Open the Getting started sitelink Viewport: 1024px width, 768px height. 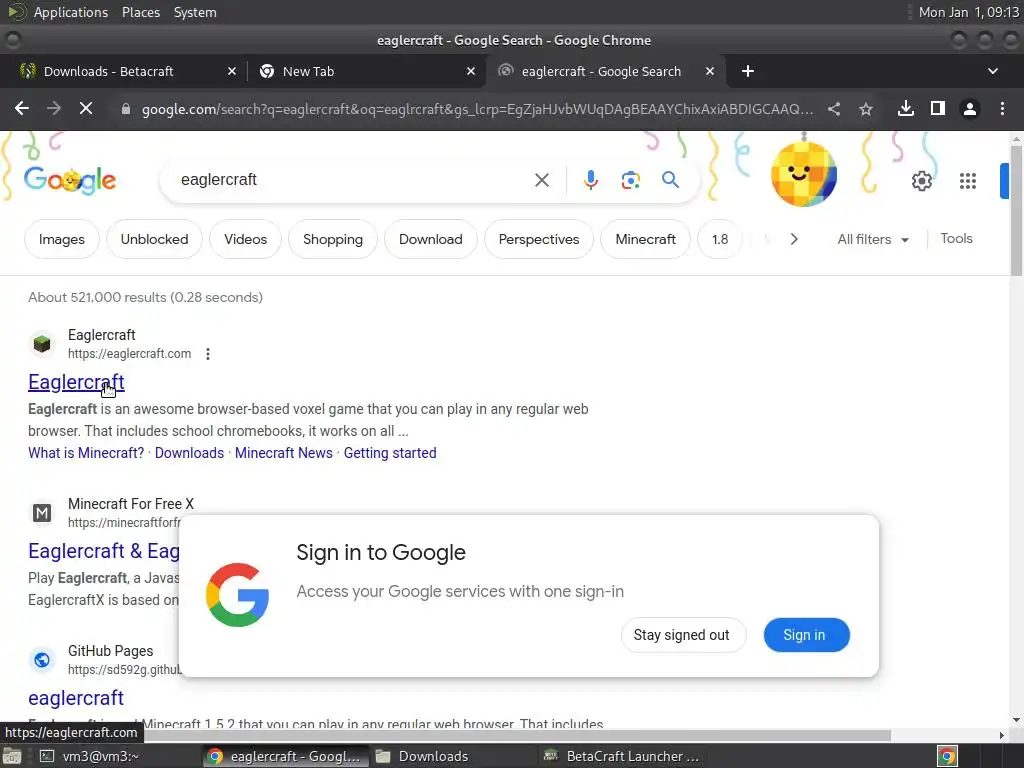click(390, 453)
